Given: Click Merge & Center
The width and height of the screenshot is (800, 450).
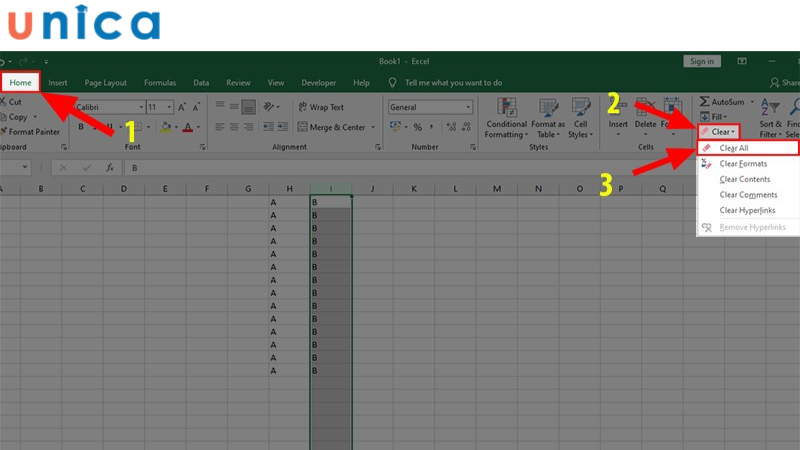Looking at the screenshot, I should [x=332, y=127].
